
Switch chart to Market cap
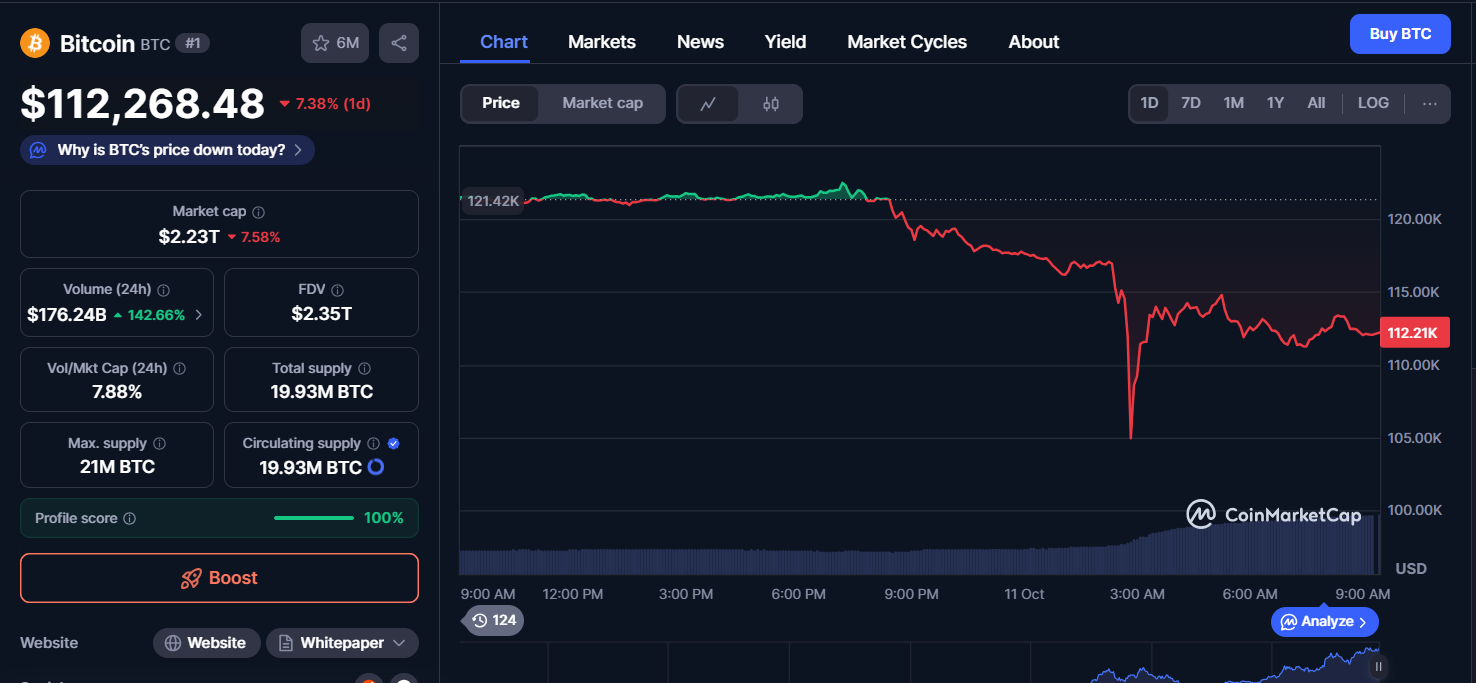pos(602,103)
